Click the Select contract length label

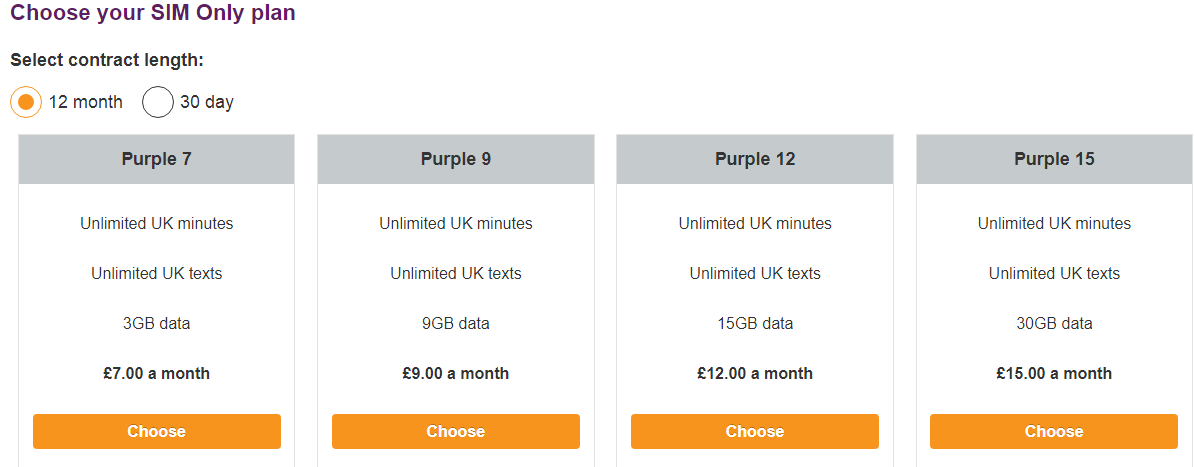[107, 60]
